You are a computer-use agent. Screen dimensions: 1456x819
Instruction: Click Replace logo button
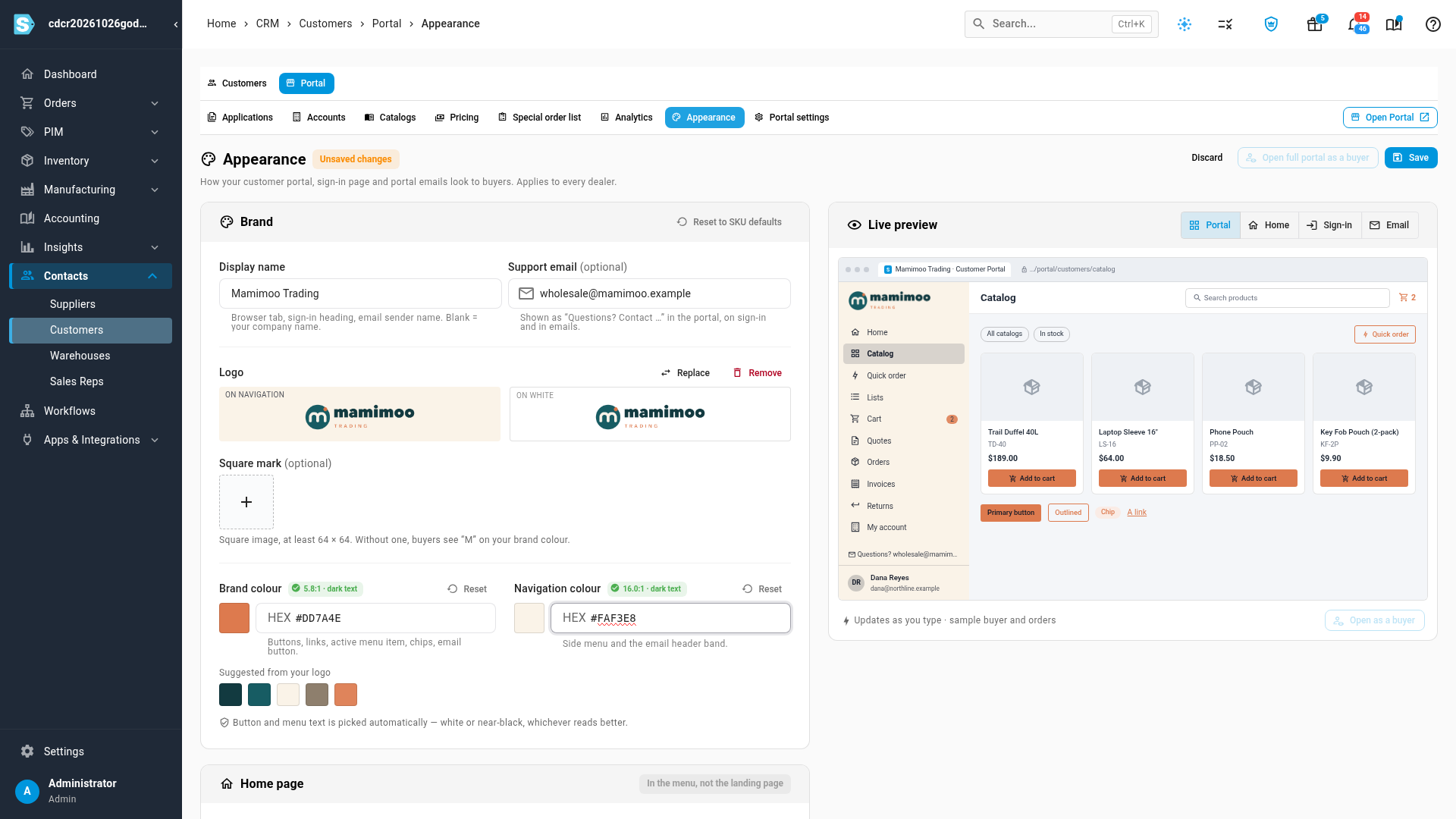point(685,373)
